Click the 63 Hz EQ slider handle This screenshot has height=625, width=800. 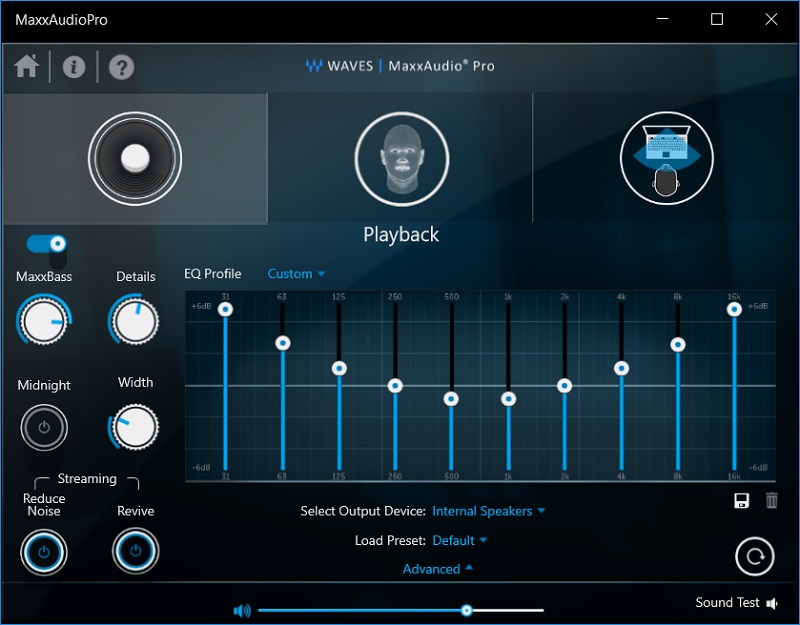click(283, 343)
